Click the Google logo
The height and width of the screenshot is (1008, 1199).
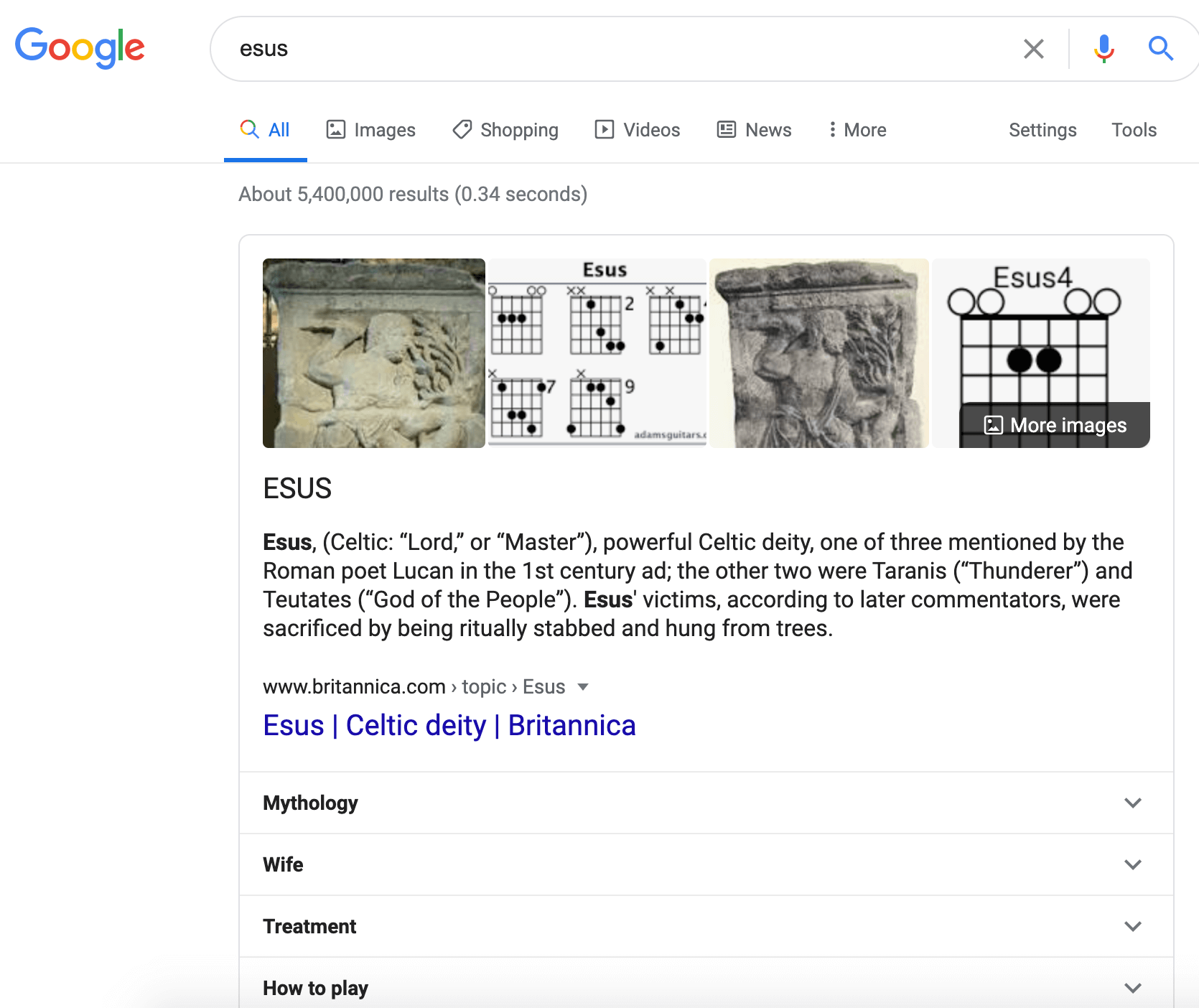[x=80, y=47]
